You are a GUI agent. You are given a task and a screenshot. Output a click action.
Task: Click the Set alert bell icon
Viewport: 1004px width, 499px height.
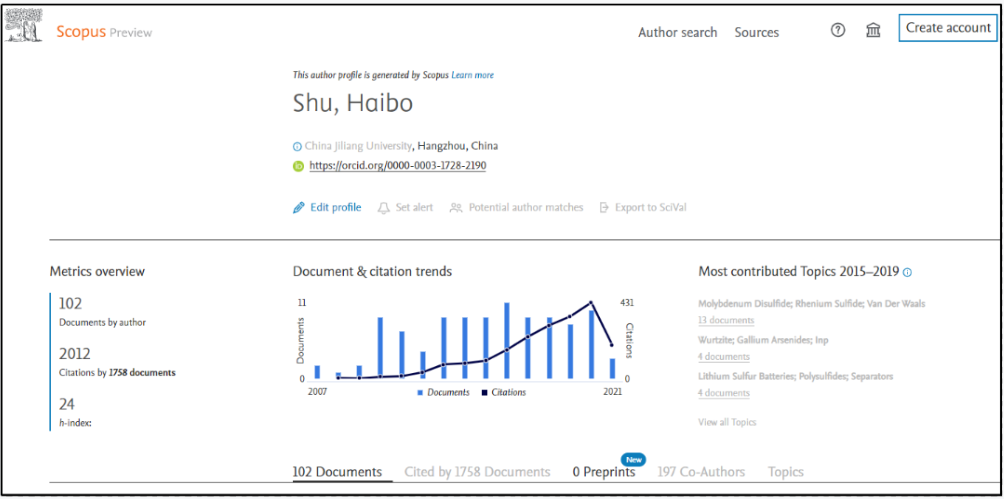[x=383, y=208]
